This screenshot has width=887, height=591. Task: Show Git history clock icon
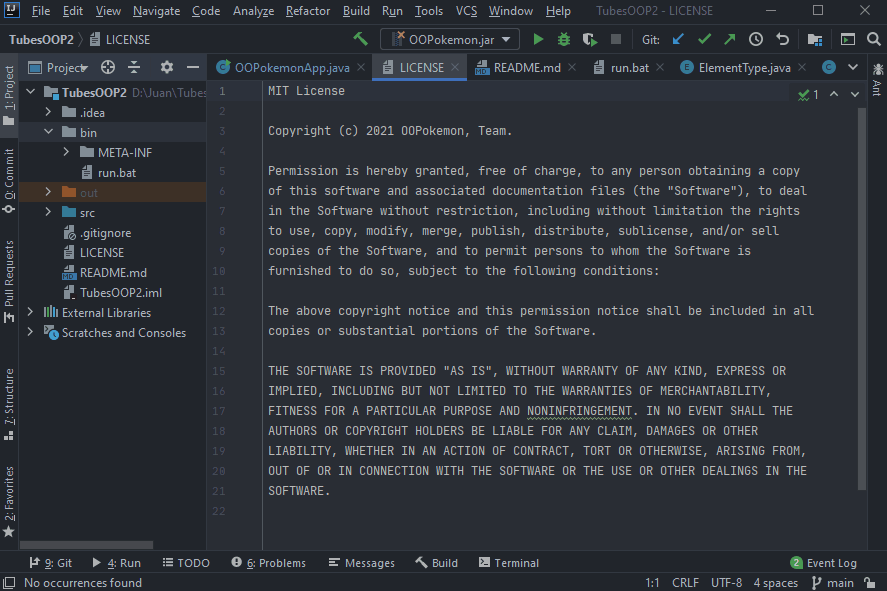point(756,39)
